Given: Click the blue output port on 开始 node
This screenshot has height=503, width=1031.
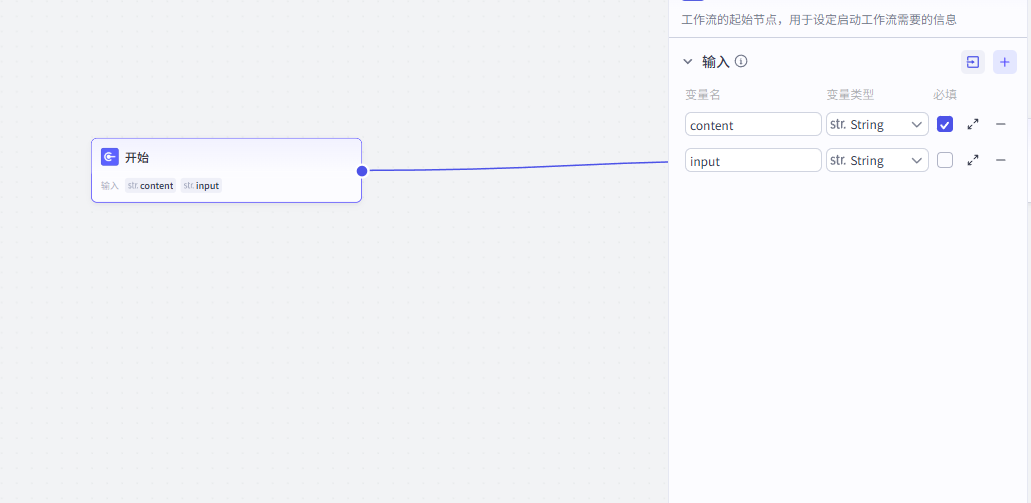Looking at the screenshot, I should coord(362,171).
